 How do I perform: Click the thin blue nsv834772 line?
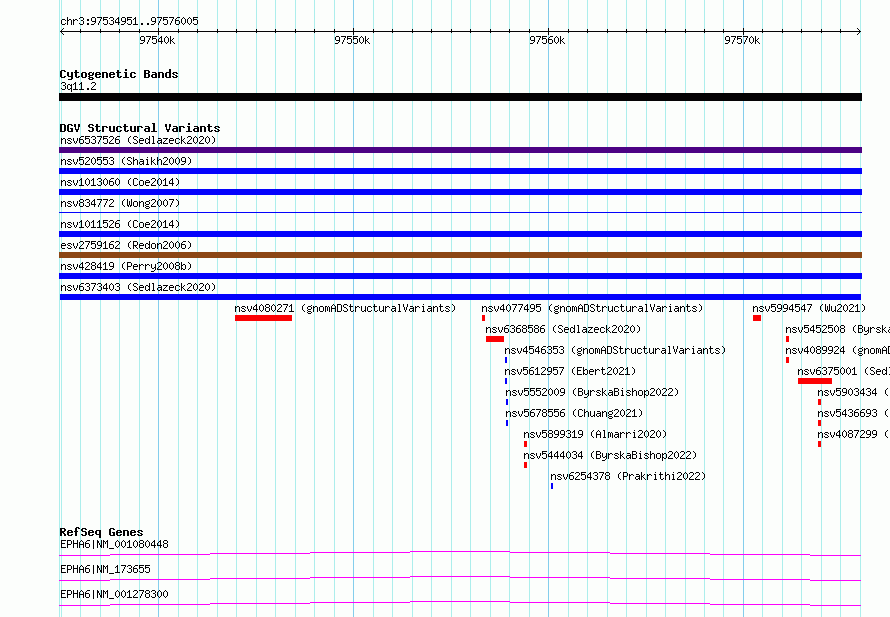[460, 212]
